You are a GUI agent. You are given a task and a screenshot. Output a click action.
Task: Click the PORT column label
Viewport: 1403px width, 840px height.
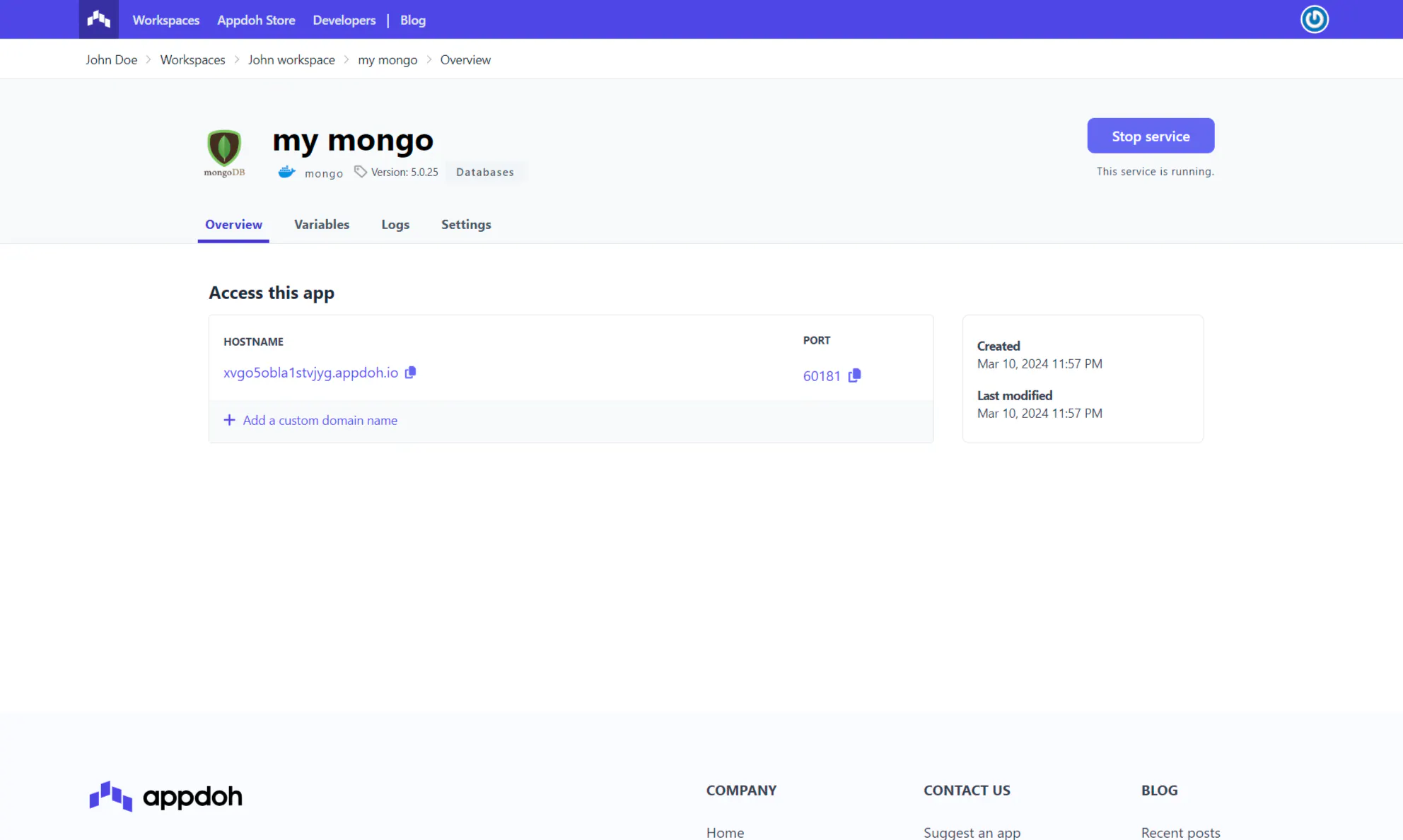817,340
